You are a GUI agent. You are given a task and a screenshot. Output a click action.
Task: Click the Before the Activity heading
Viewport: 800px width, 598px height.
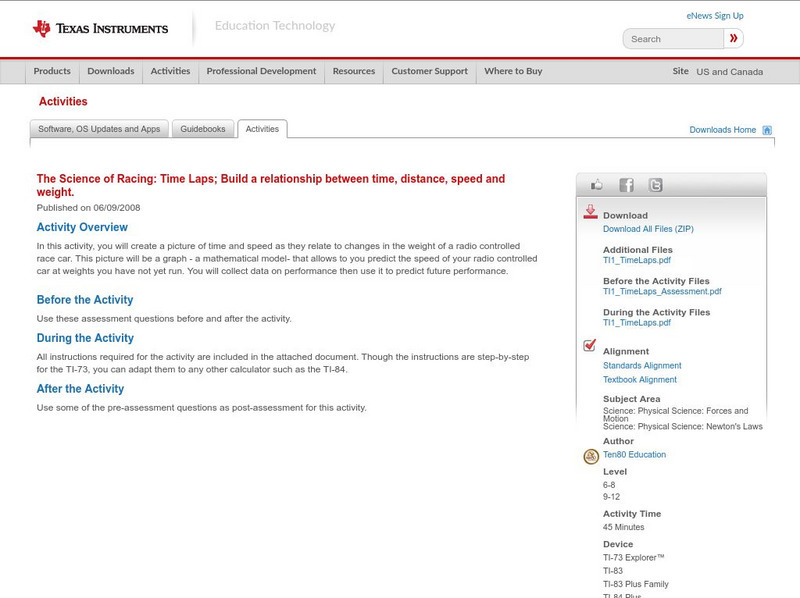point(85,300)
